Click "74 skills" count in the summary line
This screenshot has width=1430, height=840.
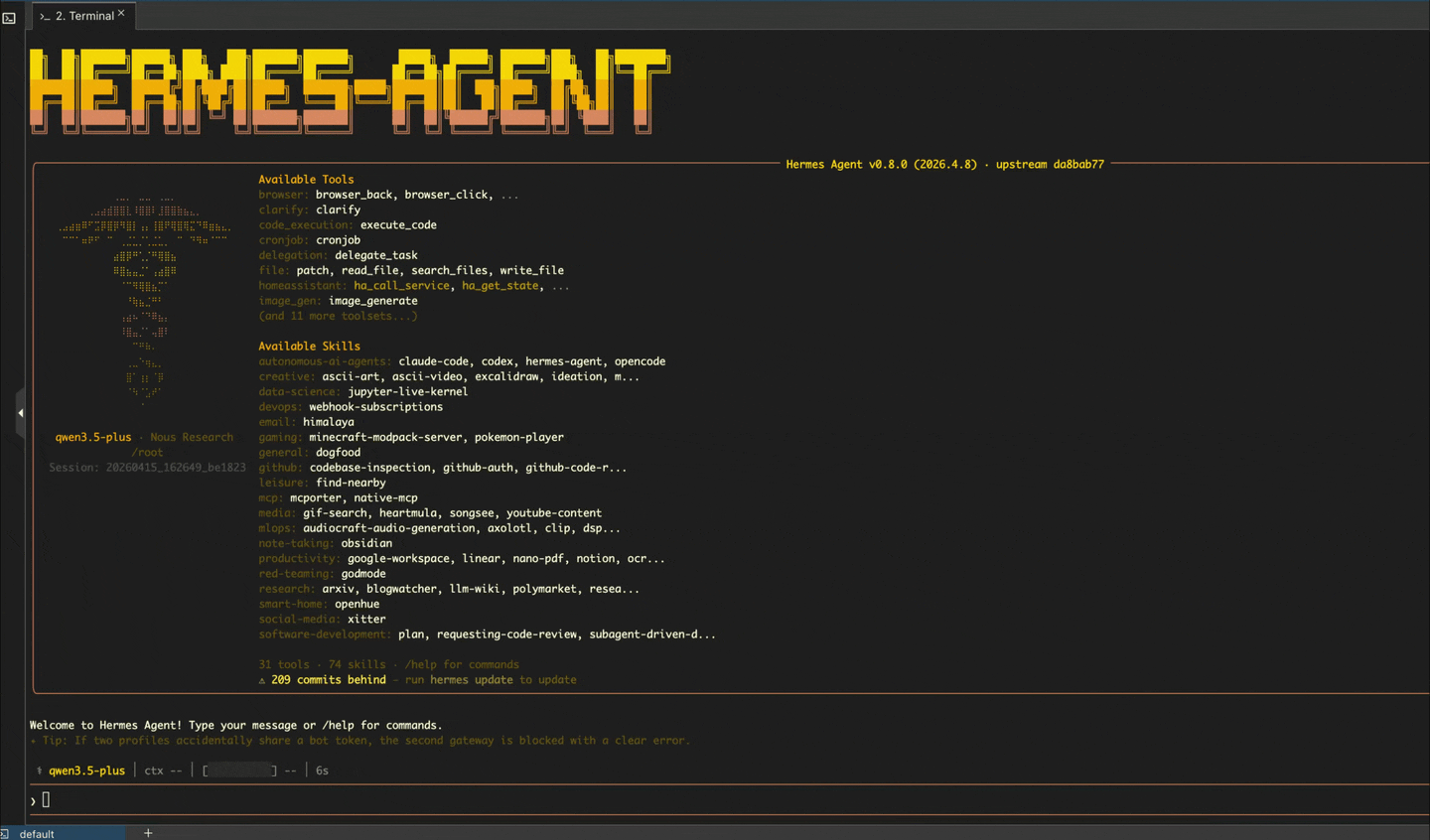[357, 665]
